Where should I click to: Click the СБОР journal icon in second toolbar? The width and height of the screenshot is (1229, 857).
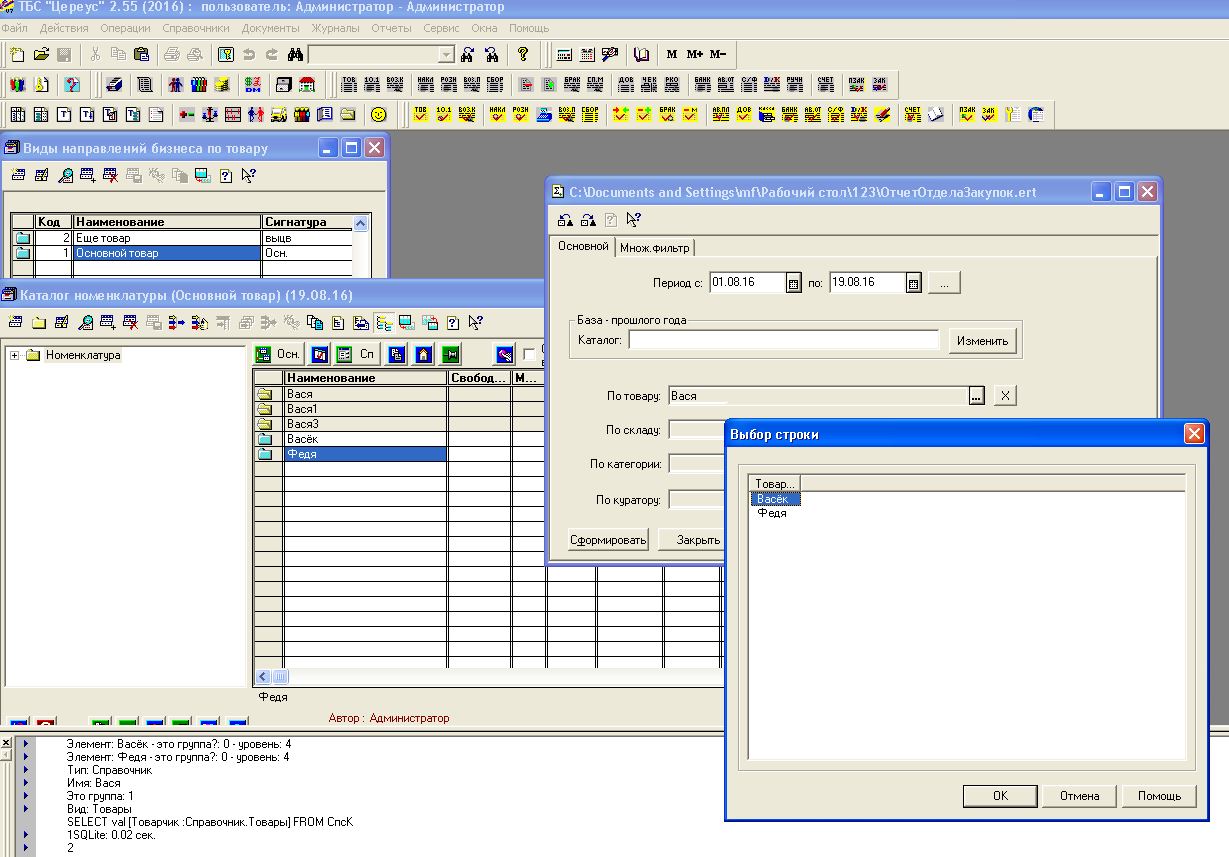coord(497,84)
